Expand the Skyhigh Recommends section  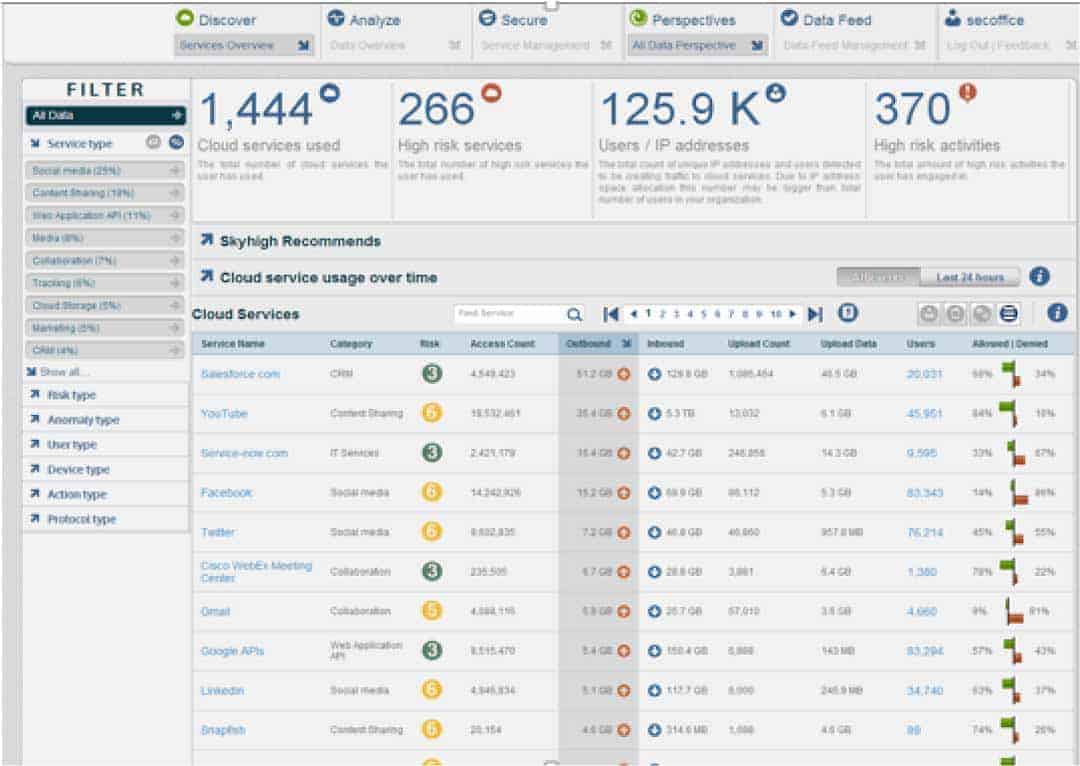pyautogui.click(x=207, y=240)
